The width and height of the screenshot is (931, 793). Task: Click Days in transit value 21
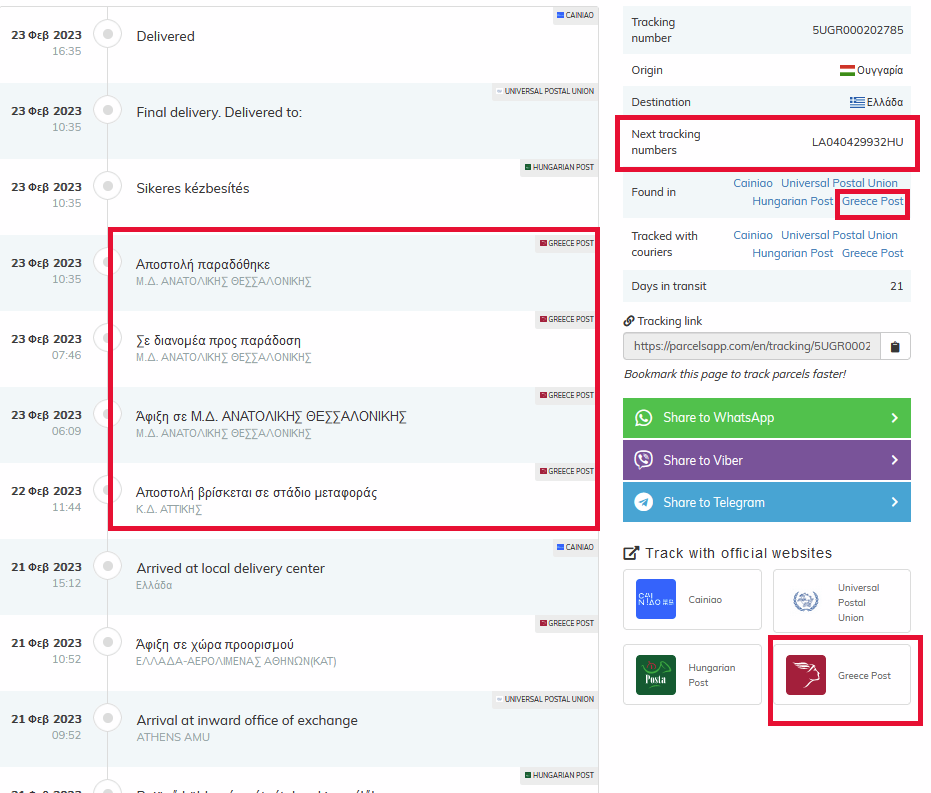coord(897,287)
